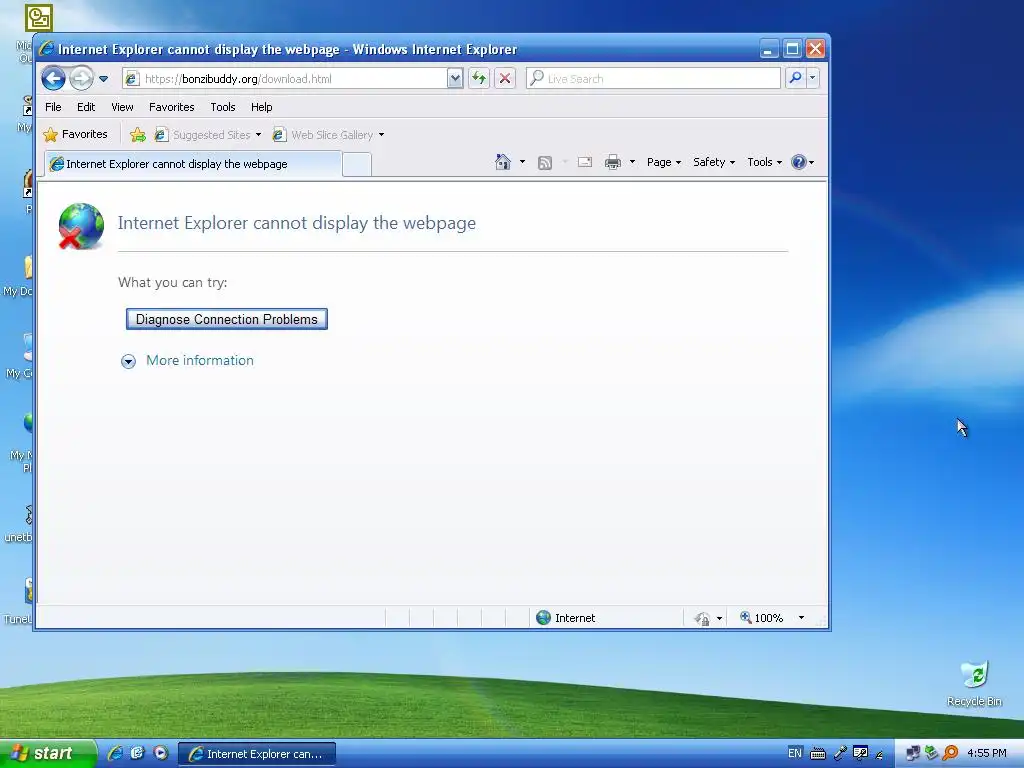1024x768 pixels.
Task: Click the language bar microphone icon
Action: 840,754
